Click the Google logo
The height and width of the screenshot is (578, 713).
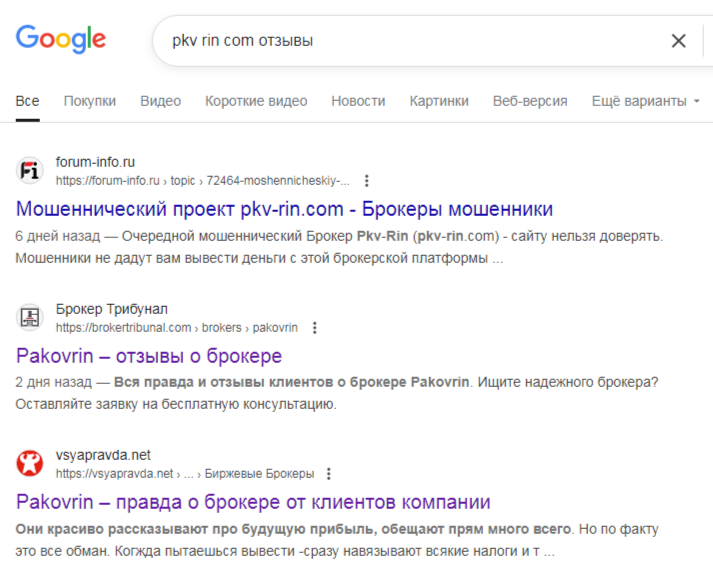61,39
